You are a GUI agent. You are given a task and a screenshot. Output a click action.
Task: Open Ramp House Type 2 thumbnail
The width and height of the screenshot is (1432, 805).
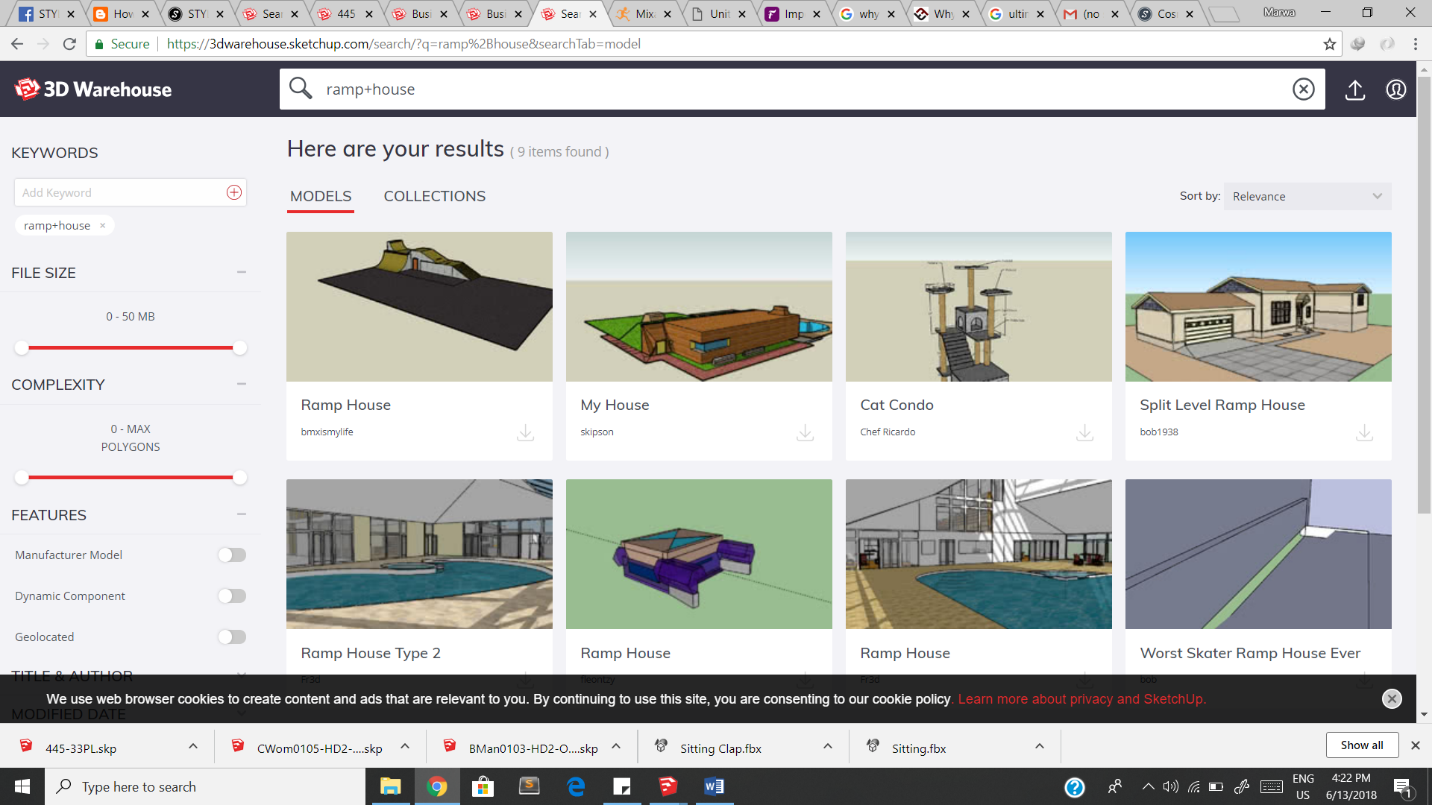(x=419, y=554)
